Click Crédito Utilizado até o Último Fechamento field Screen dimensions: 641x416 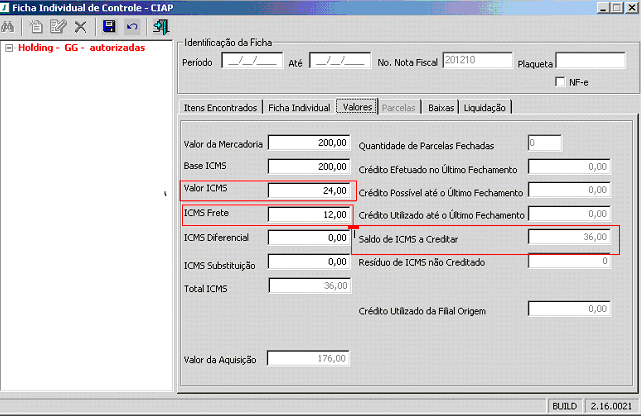[569, 214]
